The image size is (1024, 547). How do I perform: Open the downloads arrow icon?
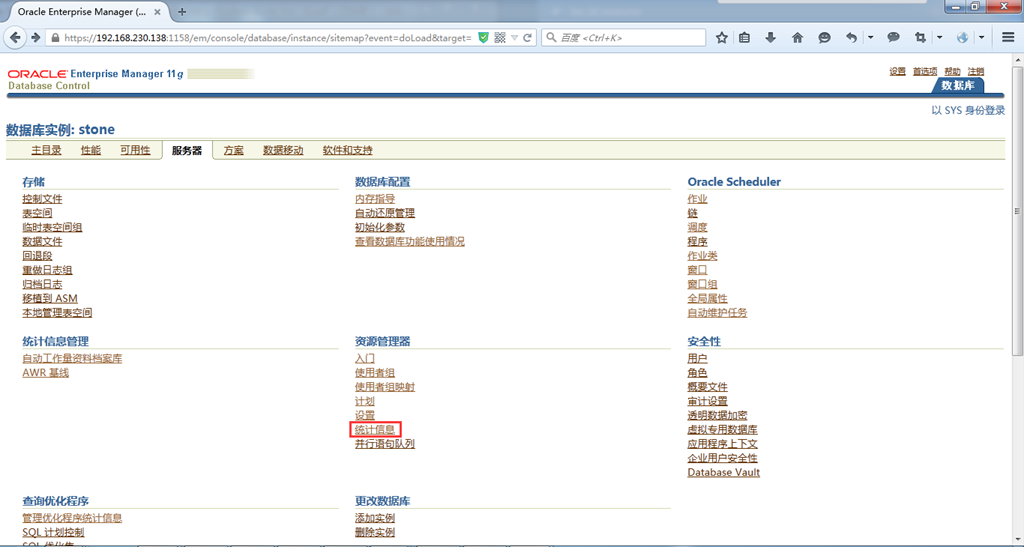(x=771, y=38)
